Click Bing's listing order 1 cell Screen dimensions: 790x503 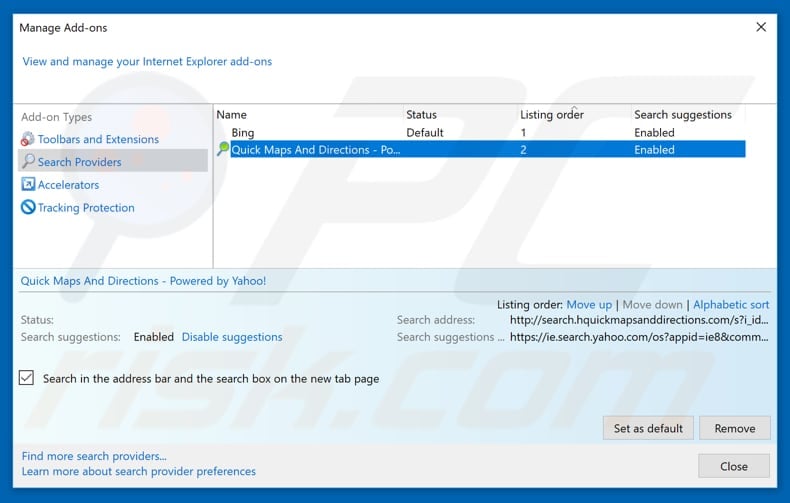tap(523, 133)
